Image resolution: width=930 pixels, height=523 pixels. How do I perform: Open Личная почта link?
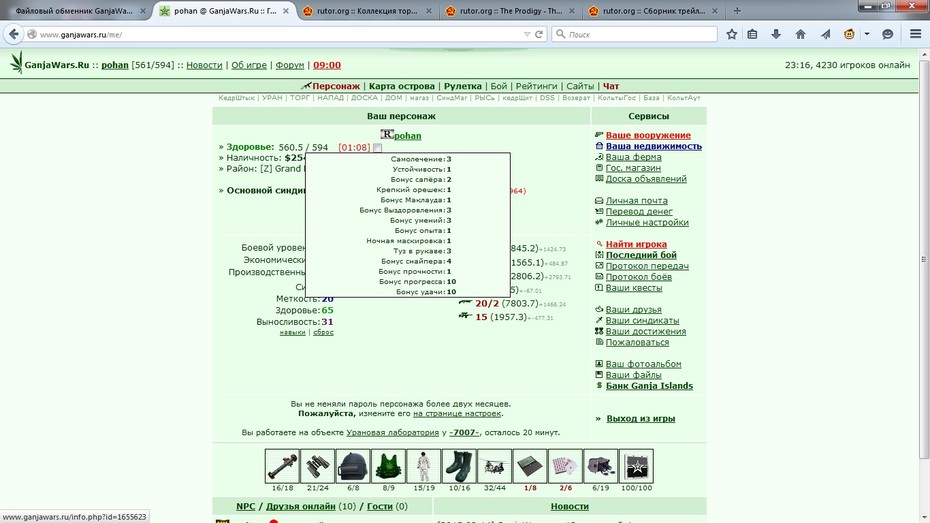[636, 200]
